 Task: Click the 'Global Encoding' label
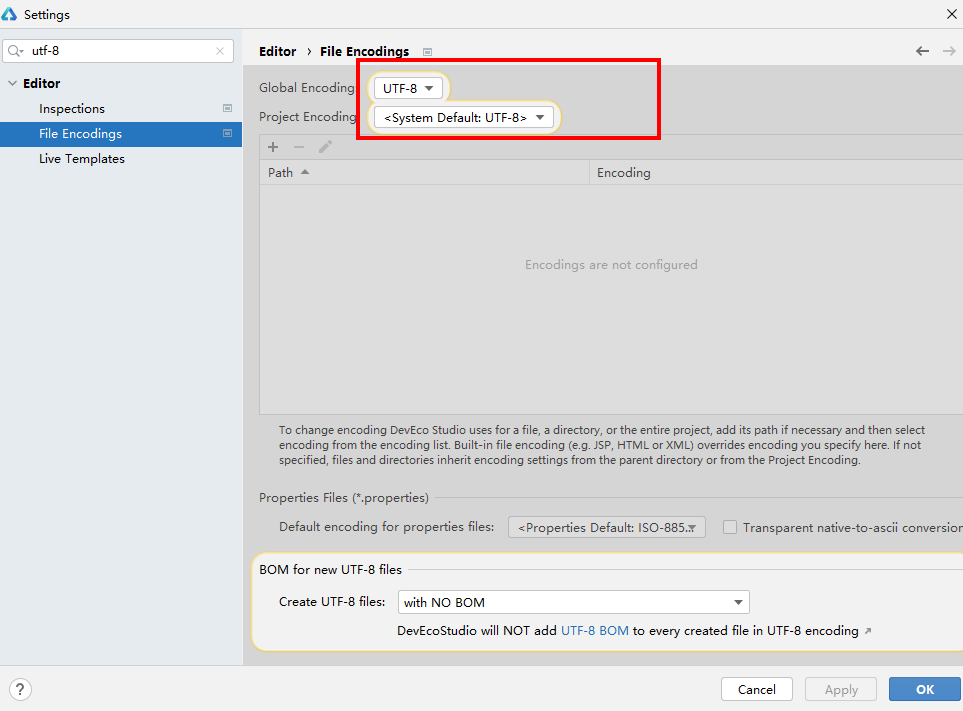[307, 88]
